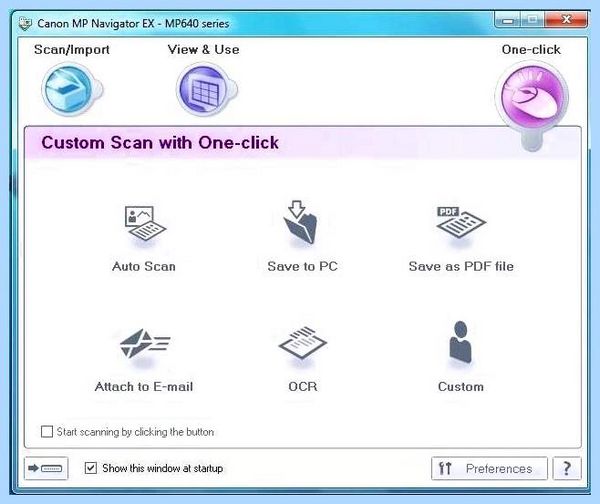This screenshot has height=504, width=600.
Task: Open help with the question mark button
Action: tap(567, 468)
